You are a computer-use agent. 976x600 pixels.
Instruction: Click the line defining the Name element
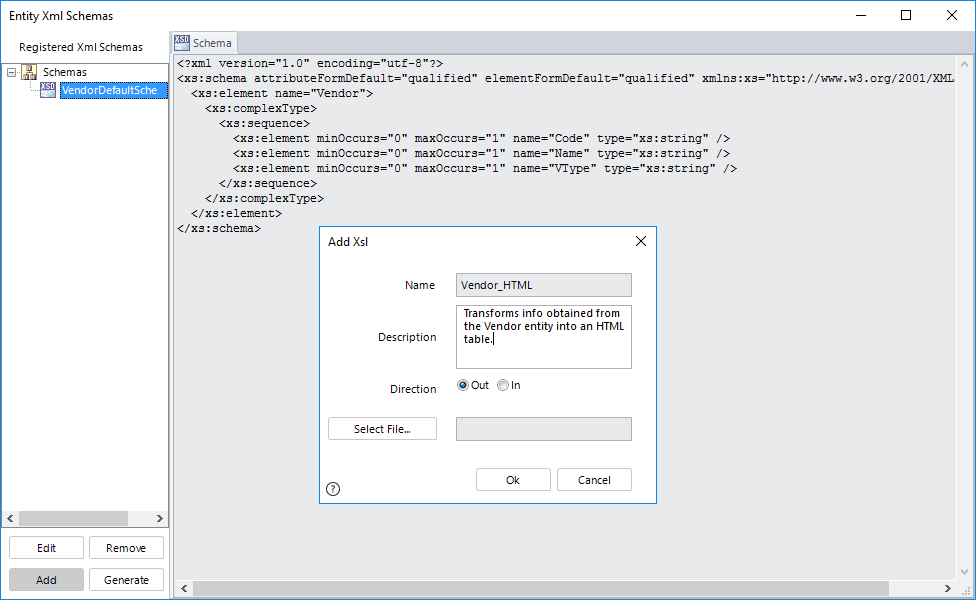pos(481,153)
